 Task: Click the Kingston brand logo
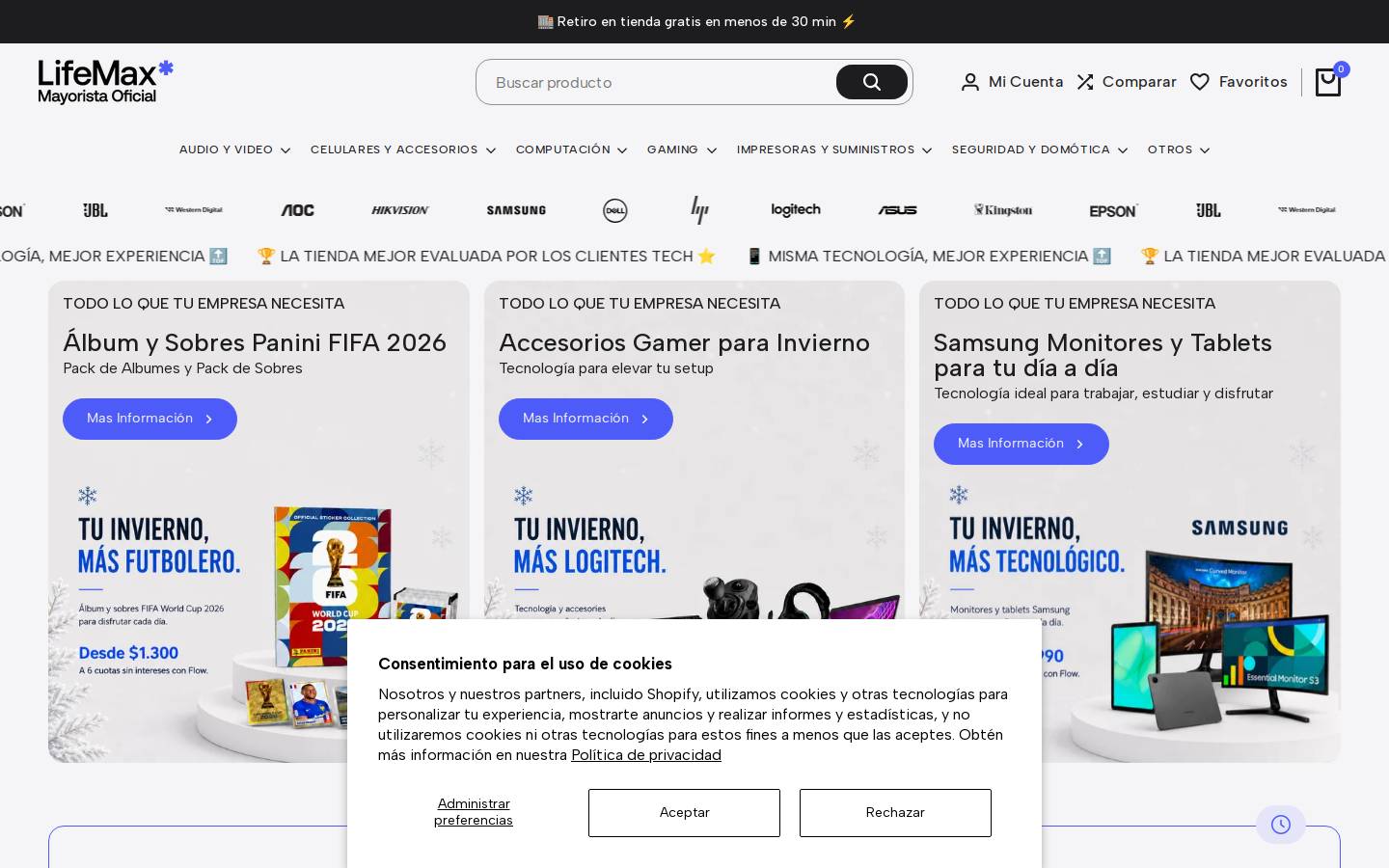tap(1003, 210)
